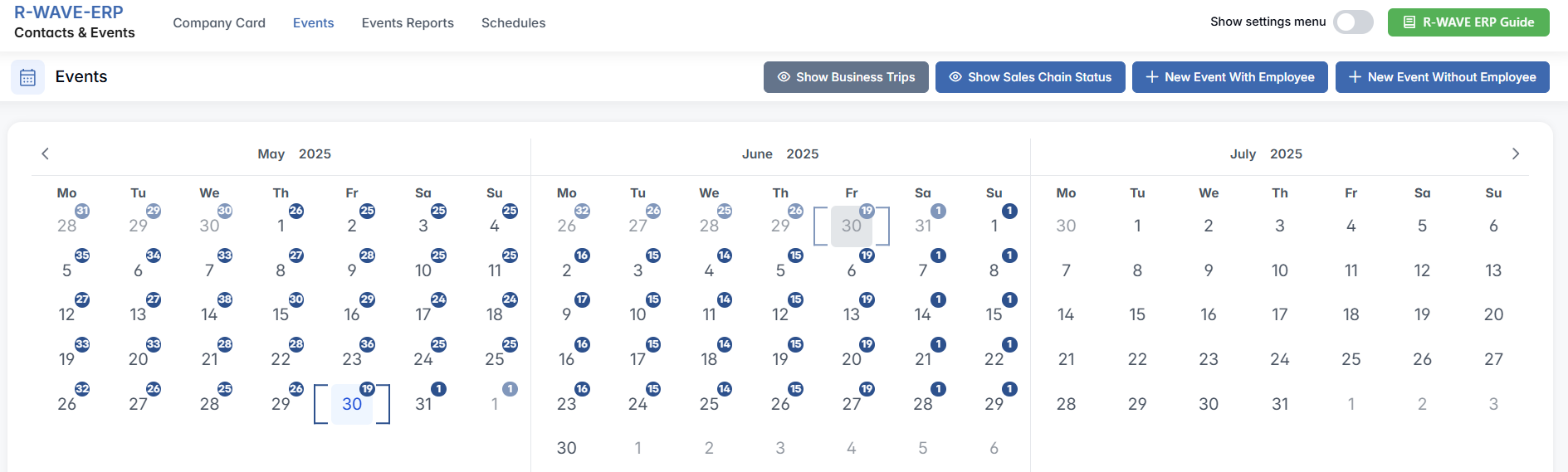Image resolution: width=1568 pixels, height=472 pixels.
Task: Go to previous month with left chevron
Action: tap(45, 153)
